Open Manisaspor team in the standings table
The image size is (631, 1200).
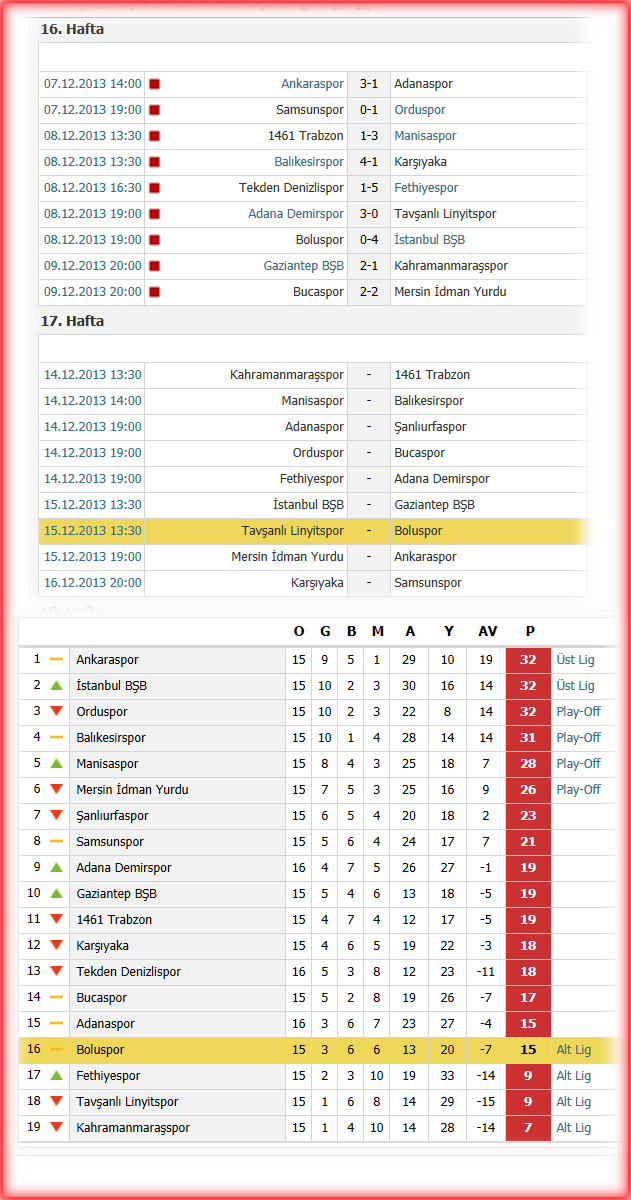107,763
